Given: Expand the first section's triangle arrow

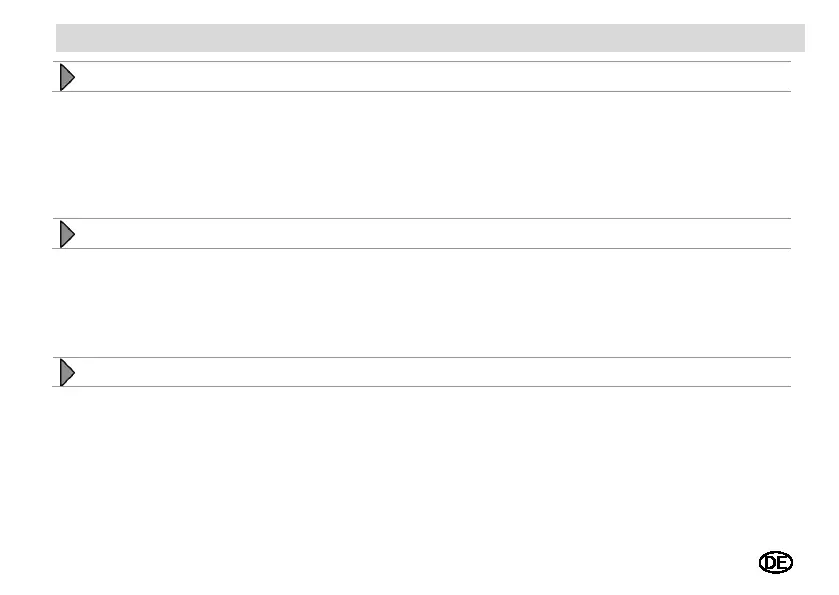Looking at the screenshot, I should coord(67,78).
